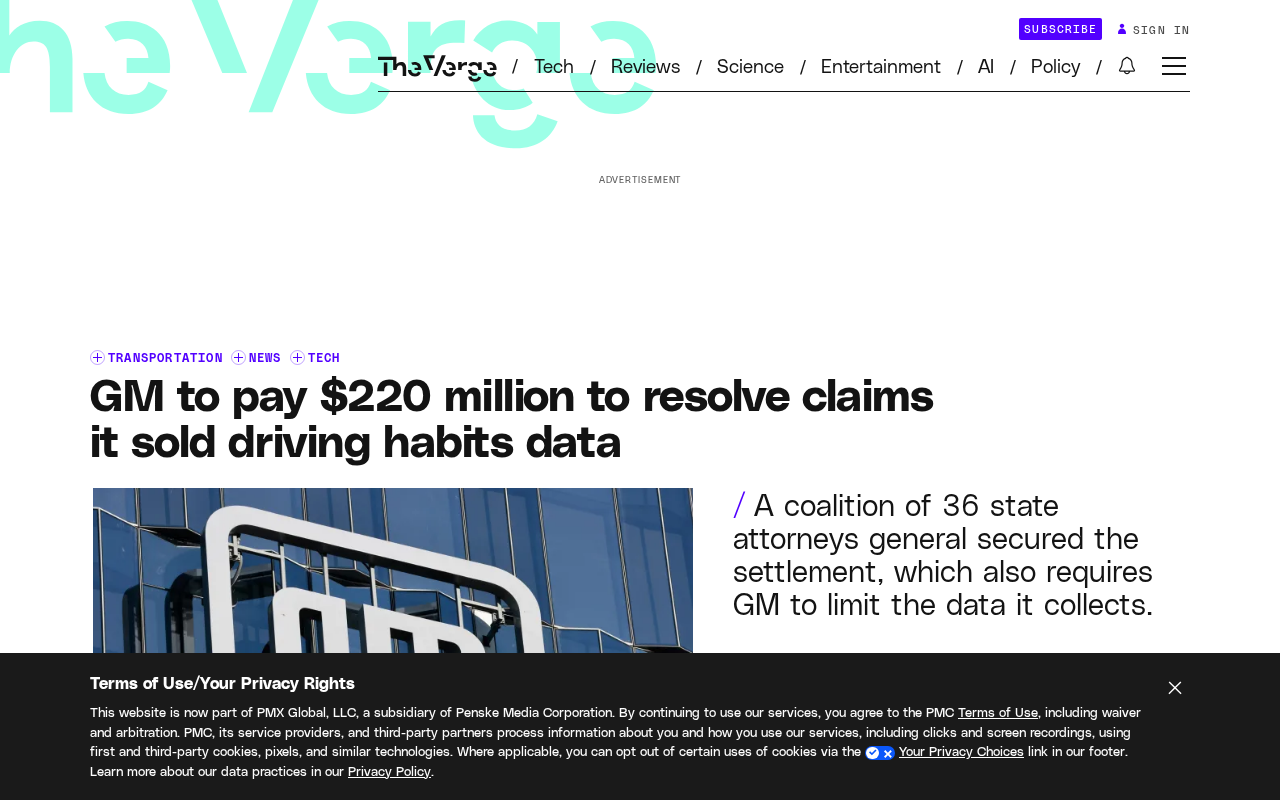The image size is (1280, 800).
Task: Click the 'A coalition of 36 state' subheading
Action: coord(943,555)
